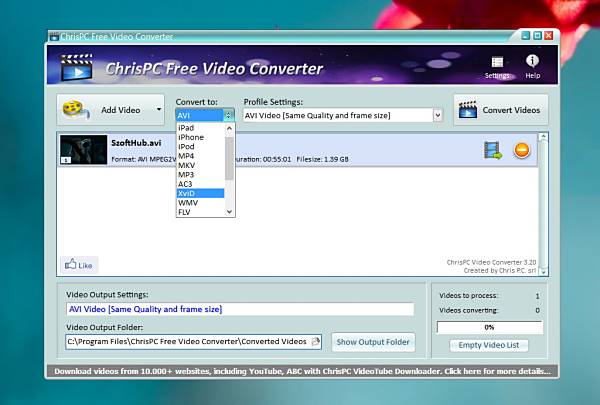
Task: Open the VideoTube Downloader banner link
Action: coord(302,371)
